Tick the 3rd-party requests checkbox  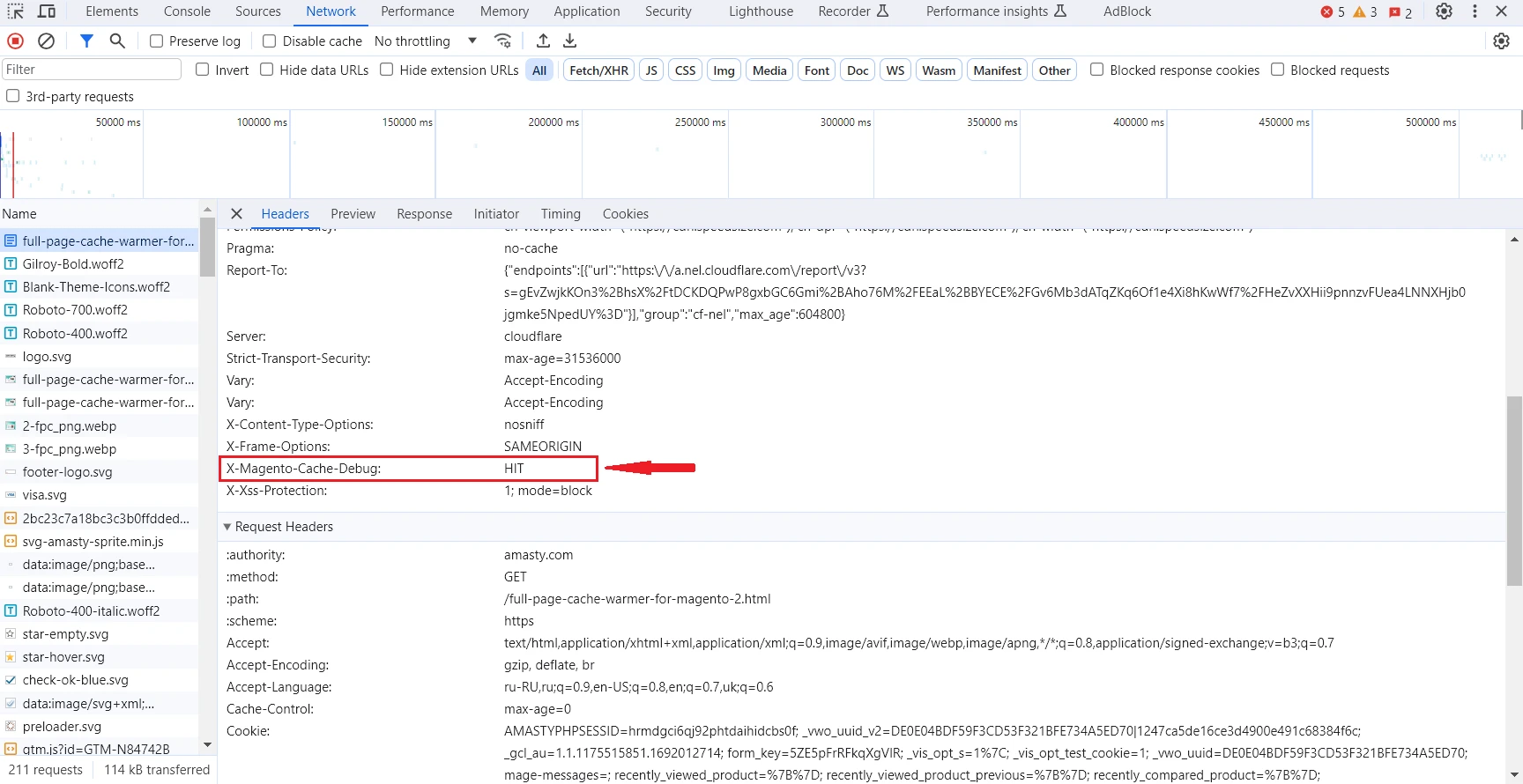[13, 96]
